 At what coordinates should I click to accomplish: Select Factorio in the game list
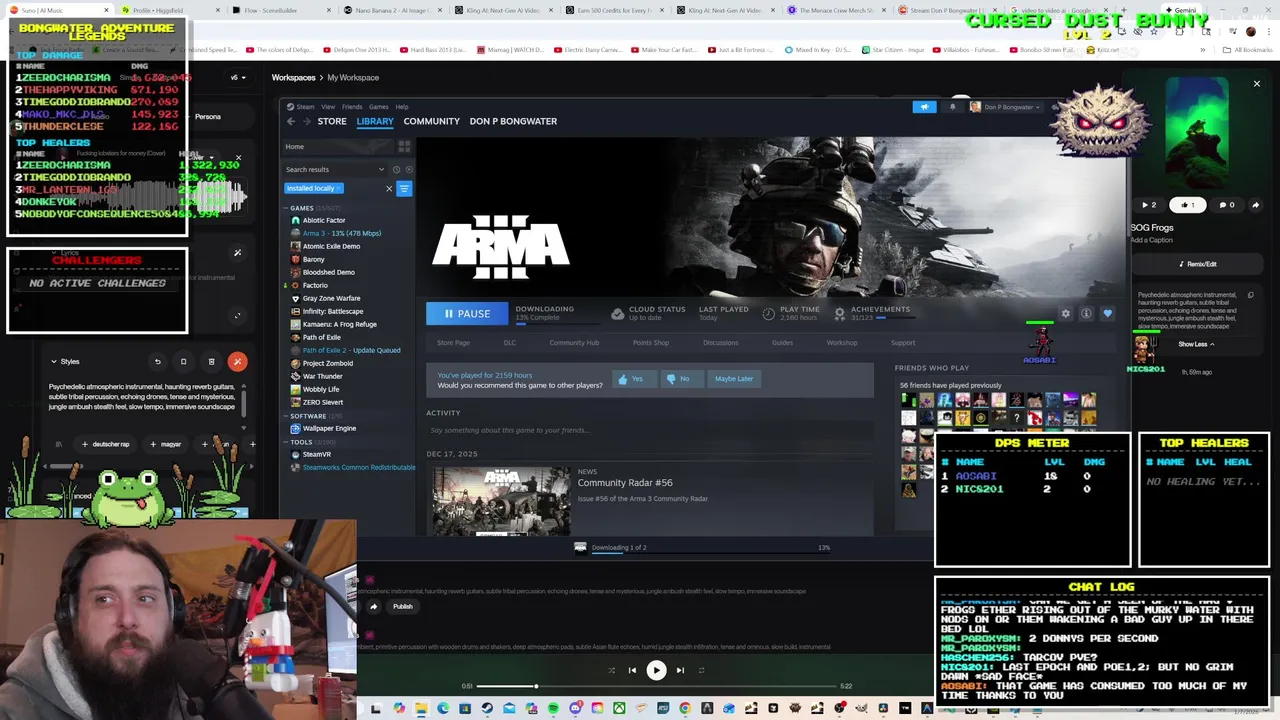(x=315, y=285)
